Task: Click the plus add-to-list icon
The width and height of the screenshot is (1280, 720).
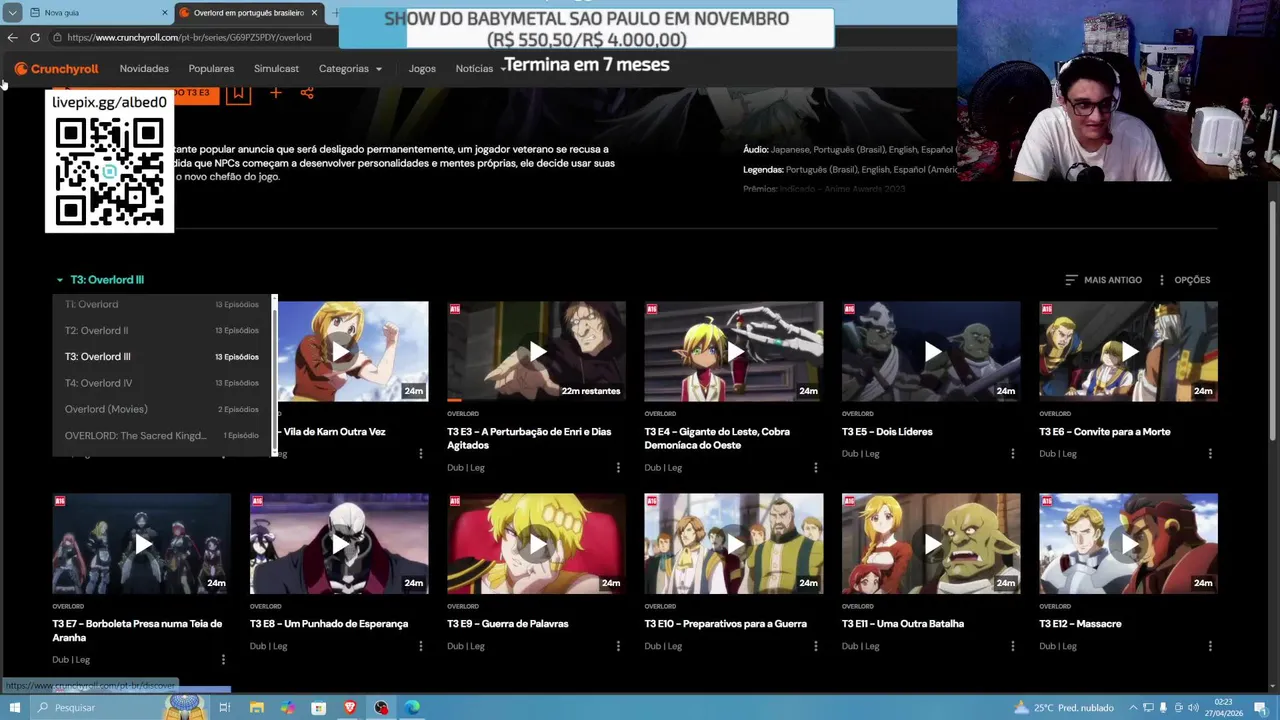Action: 275,93
